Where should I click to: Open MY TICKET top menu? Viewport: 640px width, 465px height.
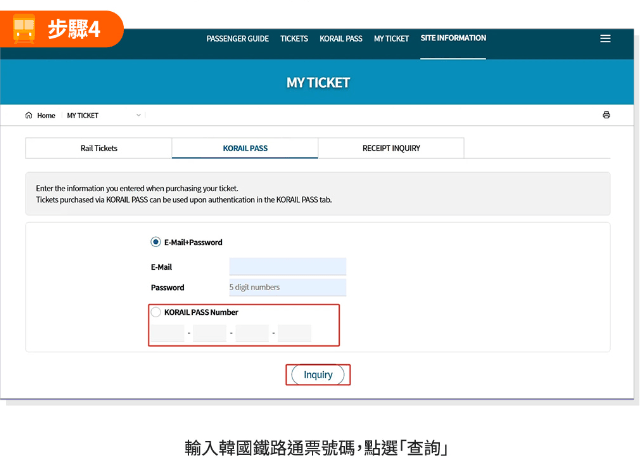click(391, 39)
